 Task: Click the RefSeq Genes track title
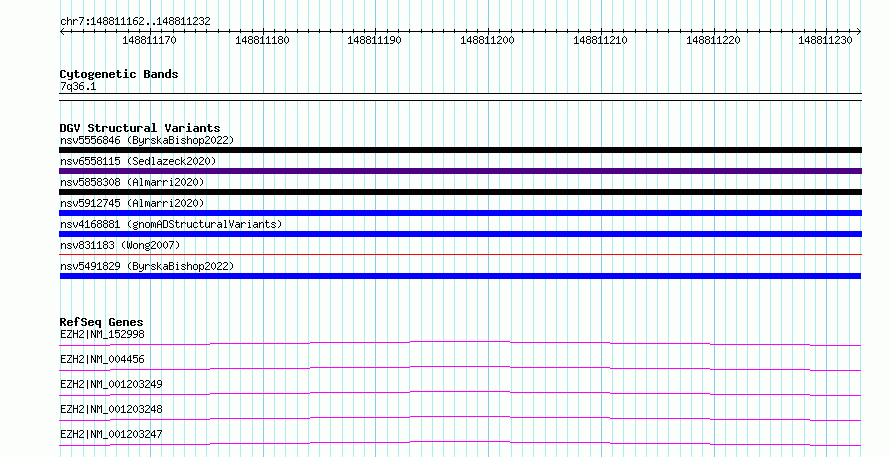pos(102,322)
